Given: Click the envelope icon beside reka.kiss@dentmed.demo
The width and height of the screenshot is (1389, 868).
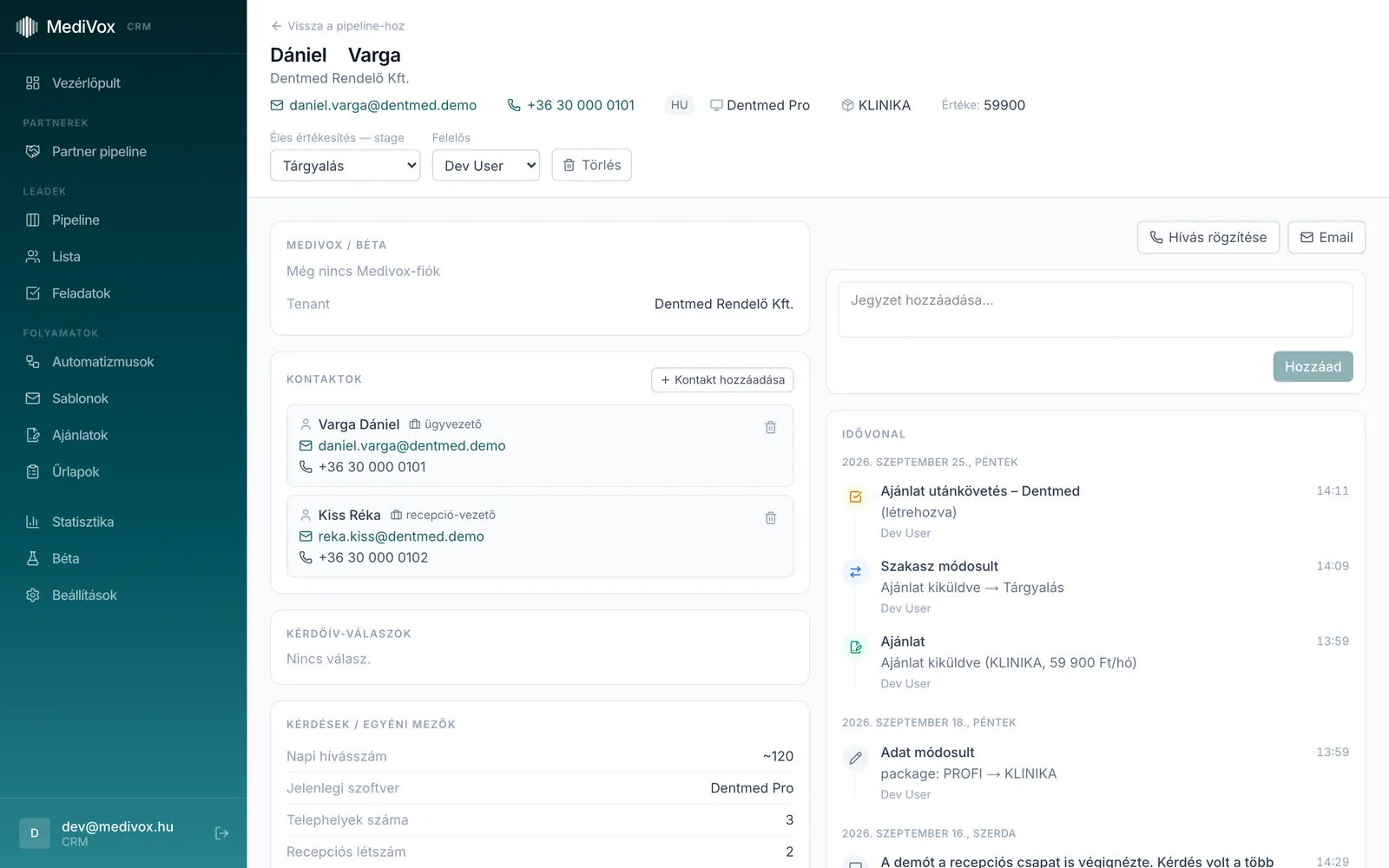Looking at the screenshot, I should point(306,536).
